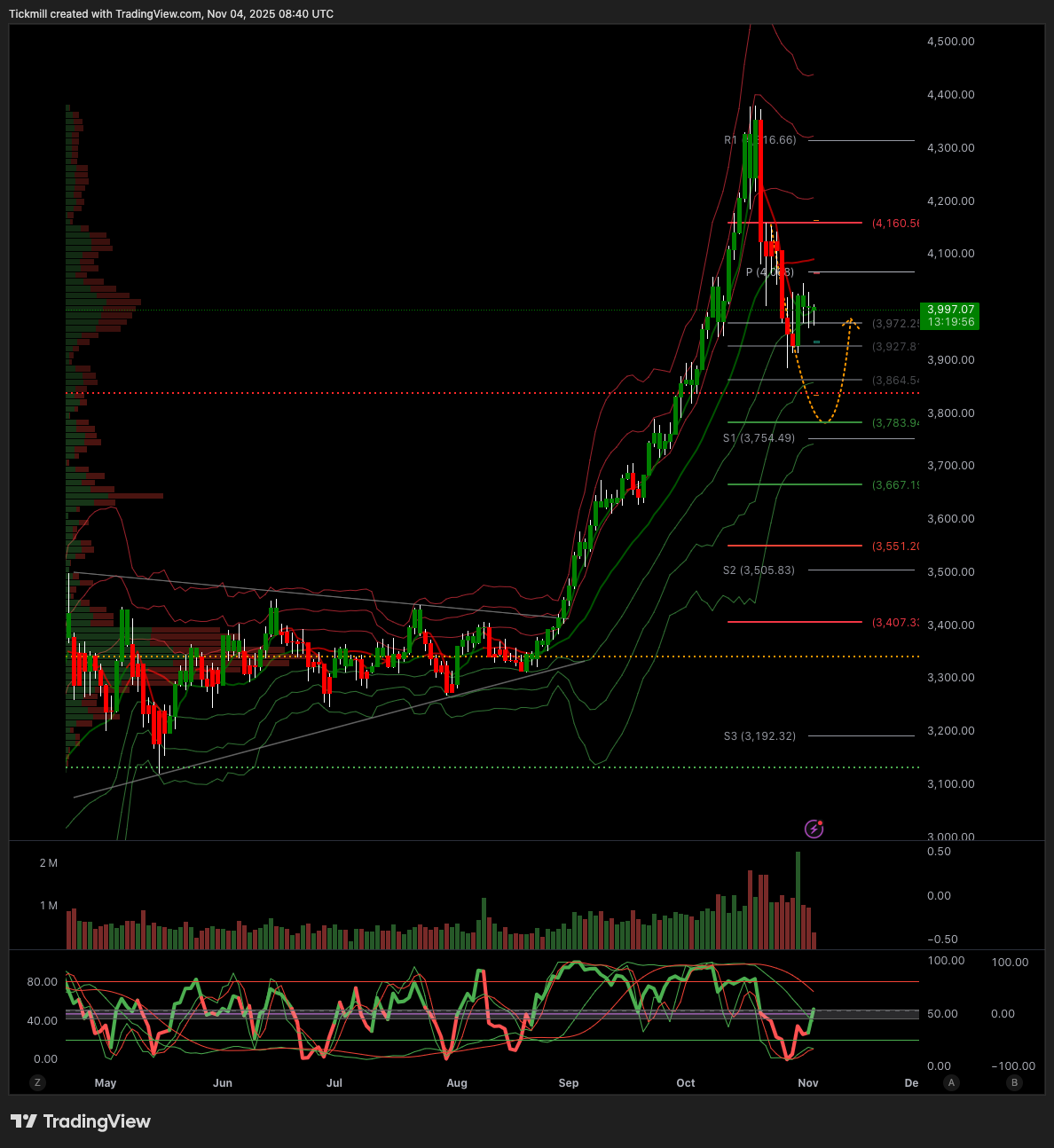Click the tallest green volume bar
1054x1148 pixels.
click(x=798, y=900)
